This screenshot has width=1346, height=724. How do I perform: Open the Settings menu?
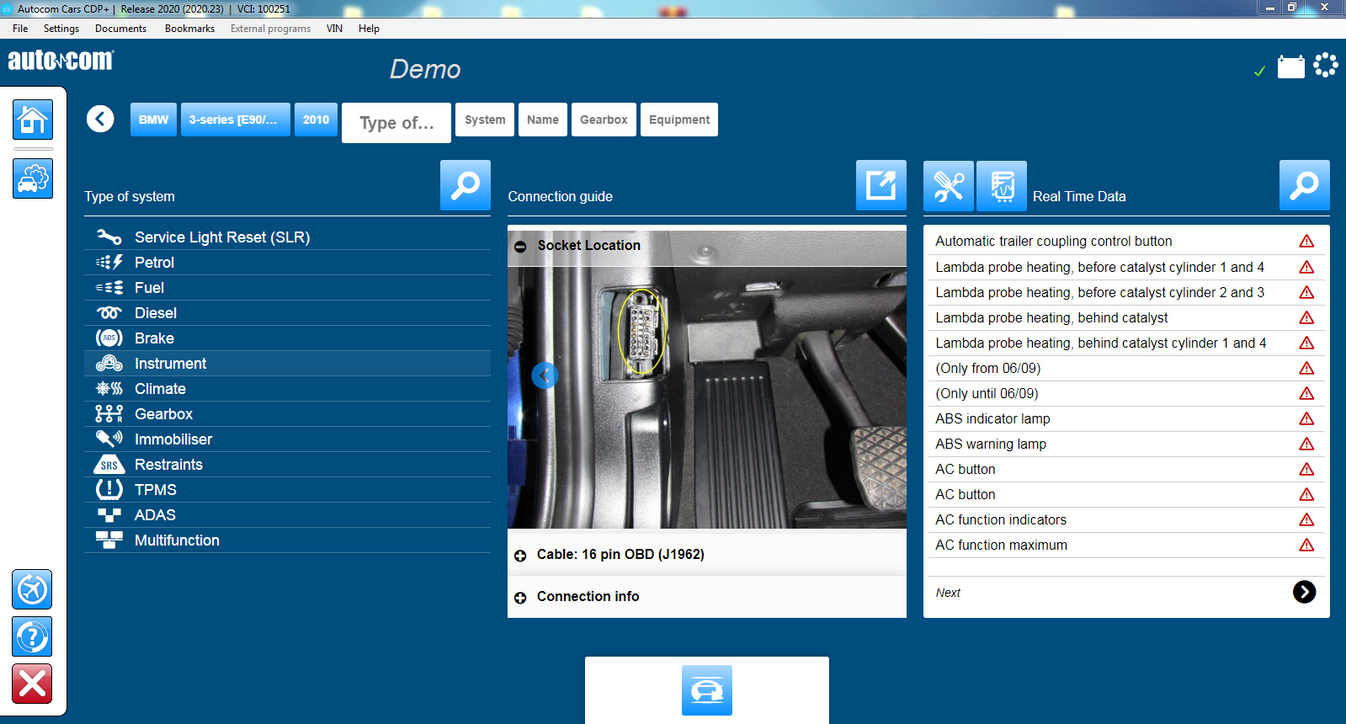point(61,28)
